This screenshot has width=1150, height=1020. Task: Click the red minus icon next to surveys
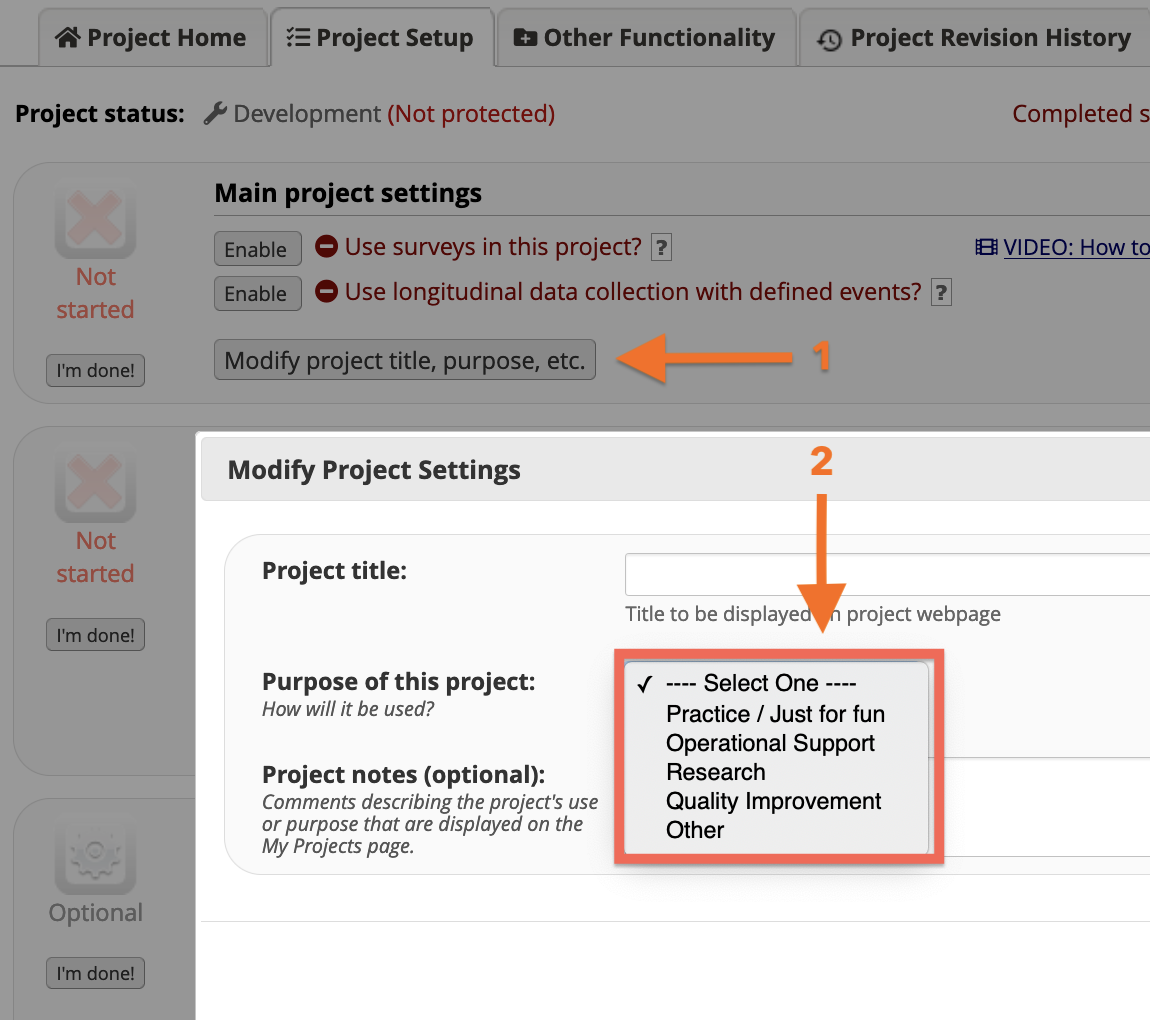pos(326,247)
